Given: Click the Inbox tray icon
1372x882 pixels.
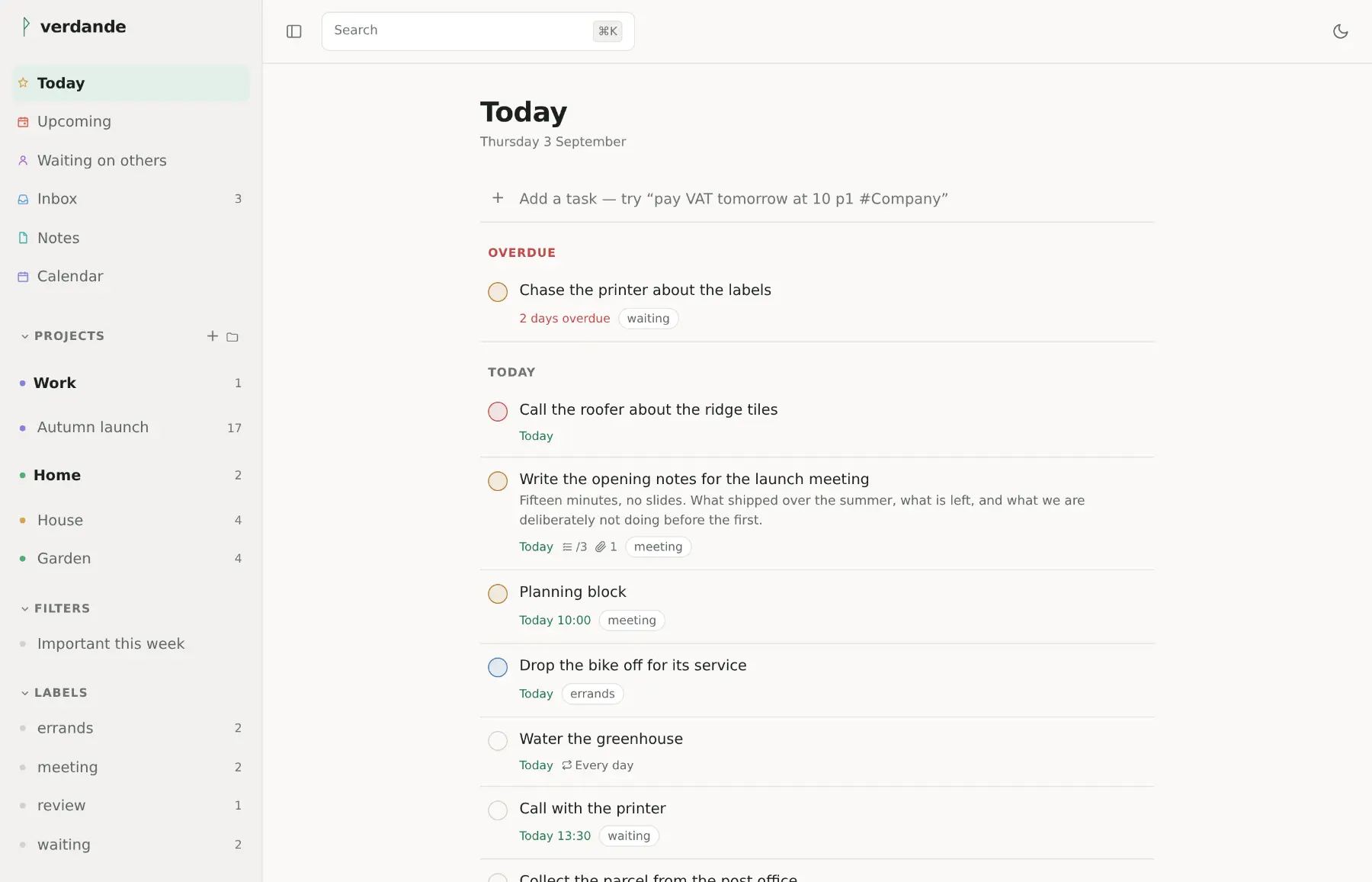Looking at the screenshot, I should (23, 199).
